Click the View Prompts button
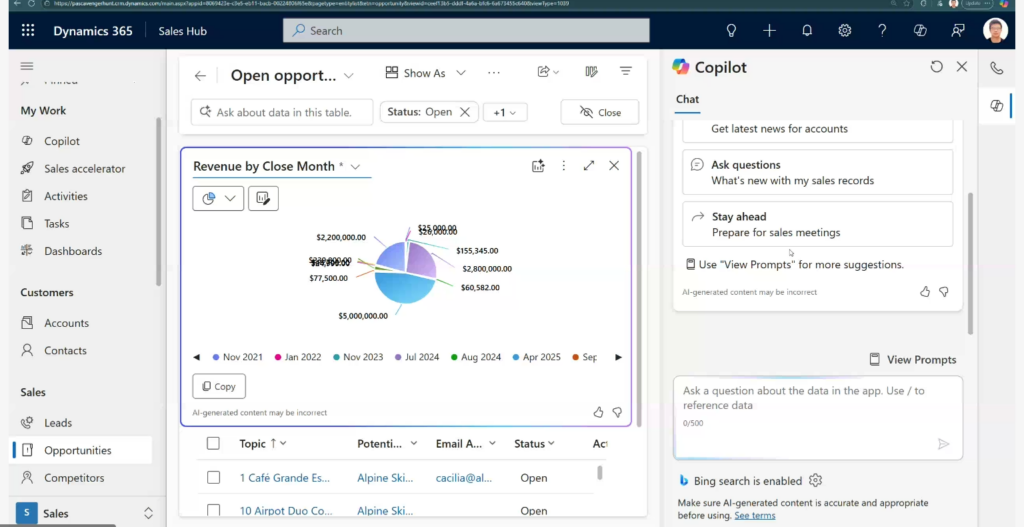The height and width of the screenshot is (527, 1024). 913,359
